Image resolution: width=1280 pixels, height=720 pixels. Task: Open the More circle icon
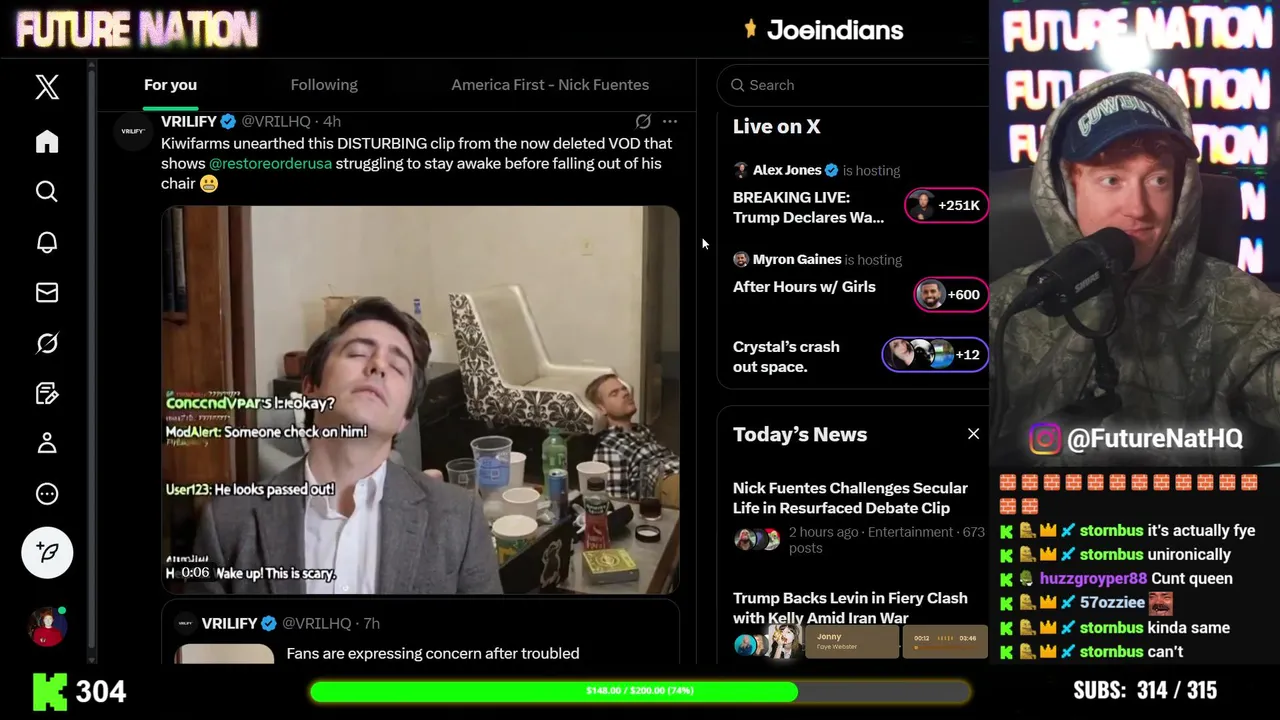47,494
